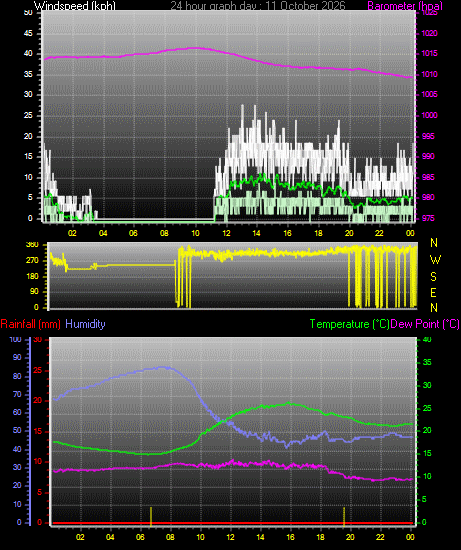
Task: Click the yellow marker near 07 hours on rainfall baseline
Action: point(151,516)
